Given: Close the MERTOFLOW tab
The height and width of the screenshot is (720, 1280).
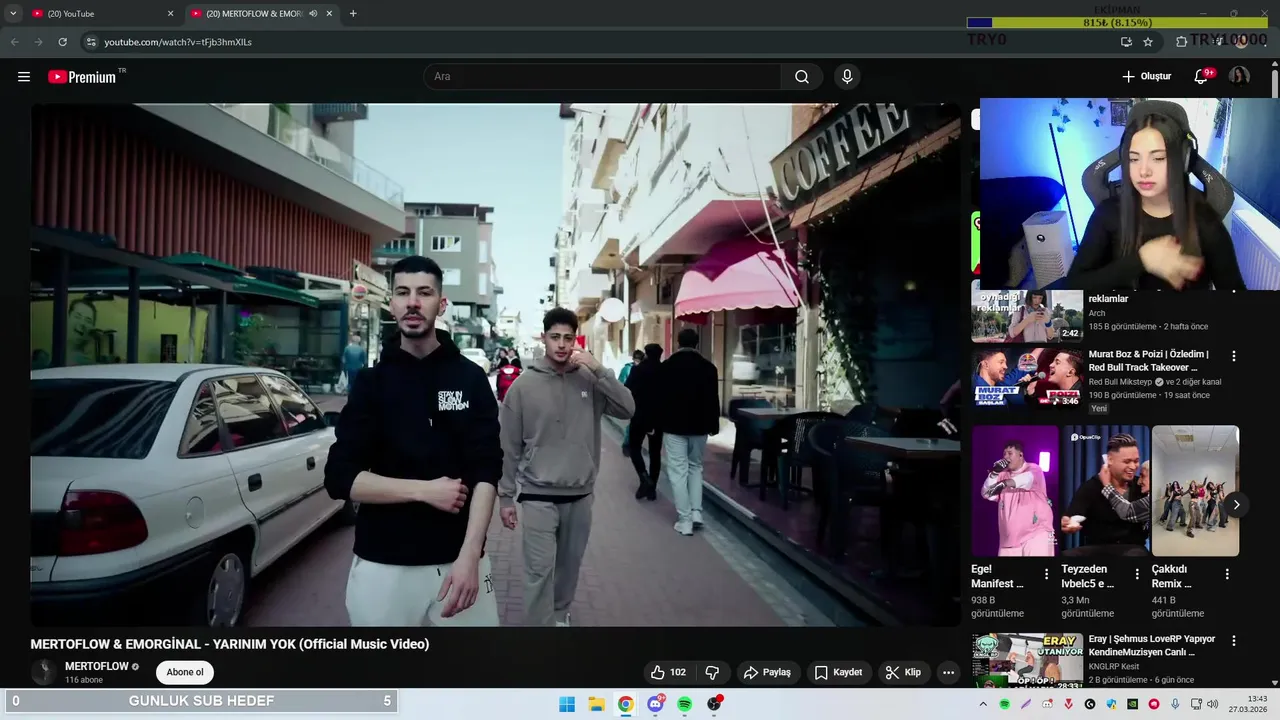Looking at the screenshot, I should 330,14.
